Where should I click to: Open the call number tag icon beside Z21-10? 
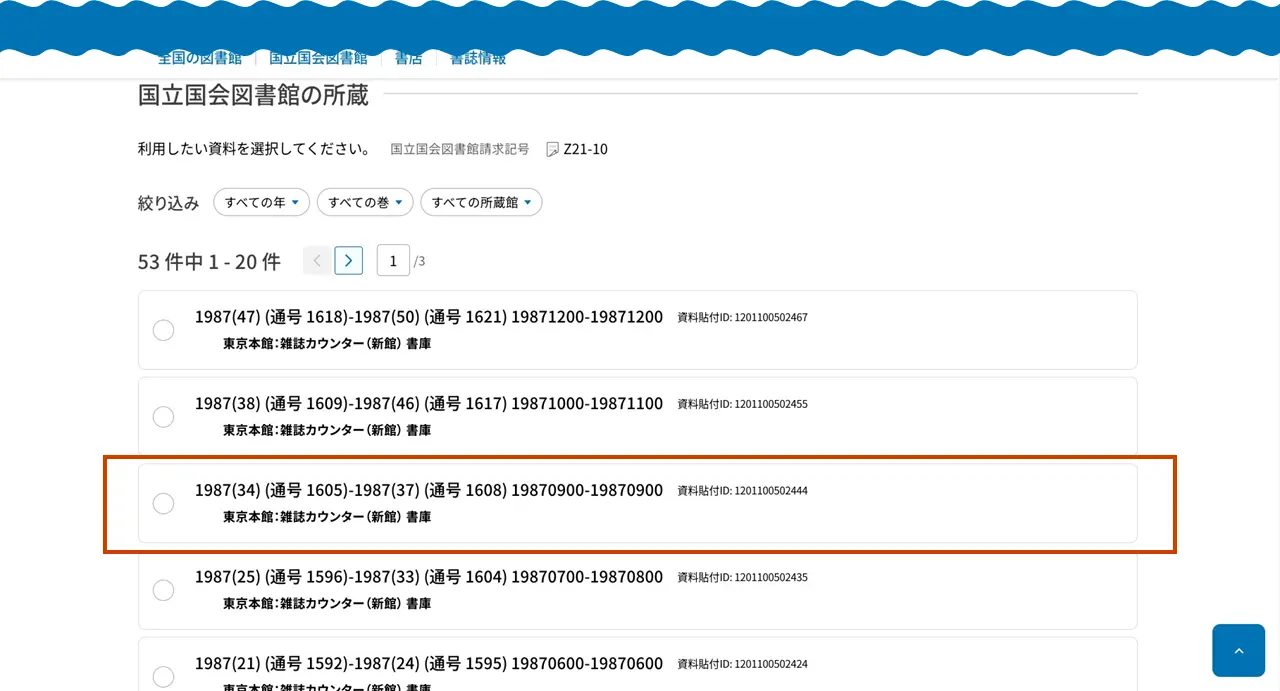[x=552, y=148]
